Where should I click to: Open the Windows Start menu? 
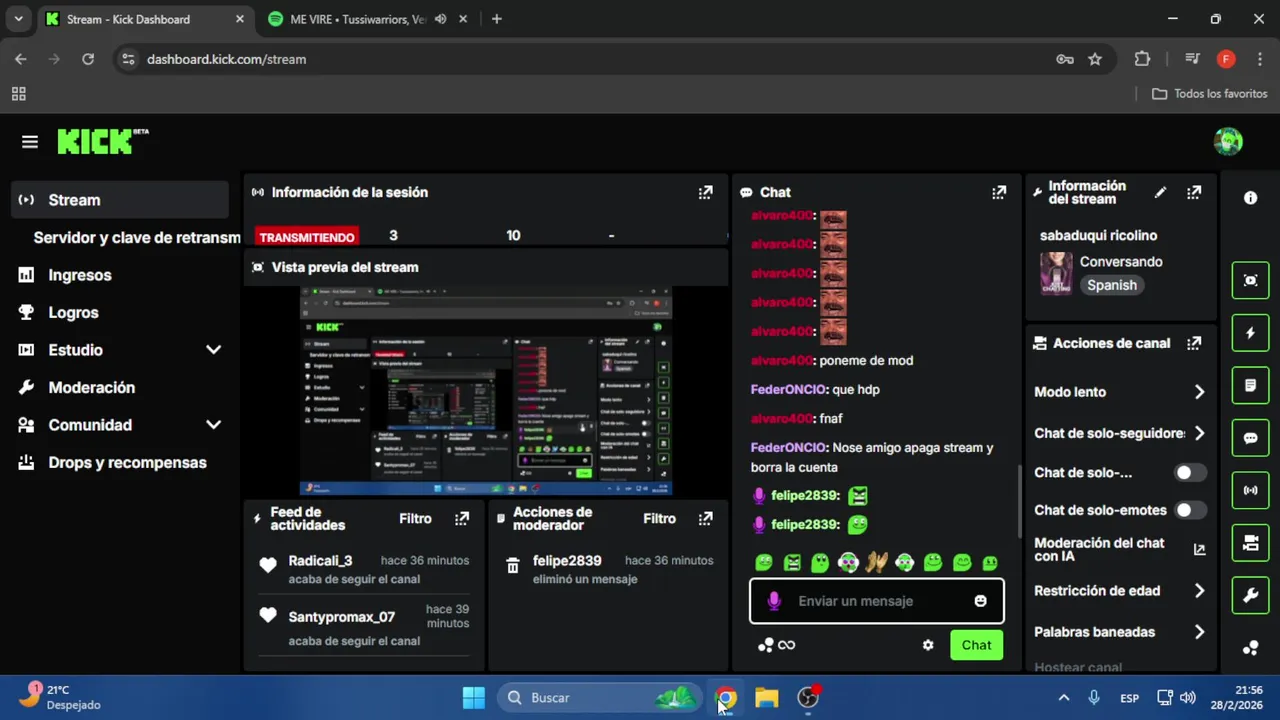tap(474, 698)
